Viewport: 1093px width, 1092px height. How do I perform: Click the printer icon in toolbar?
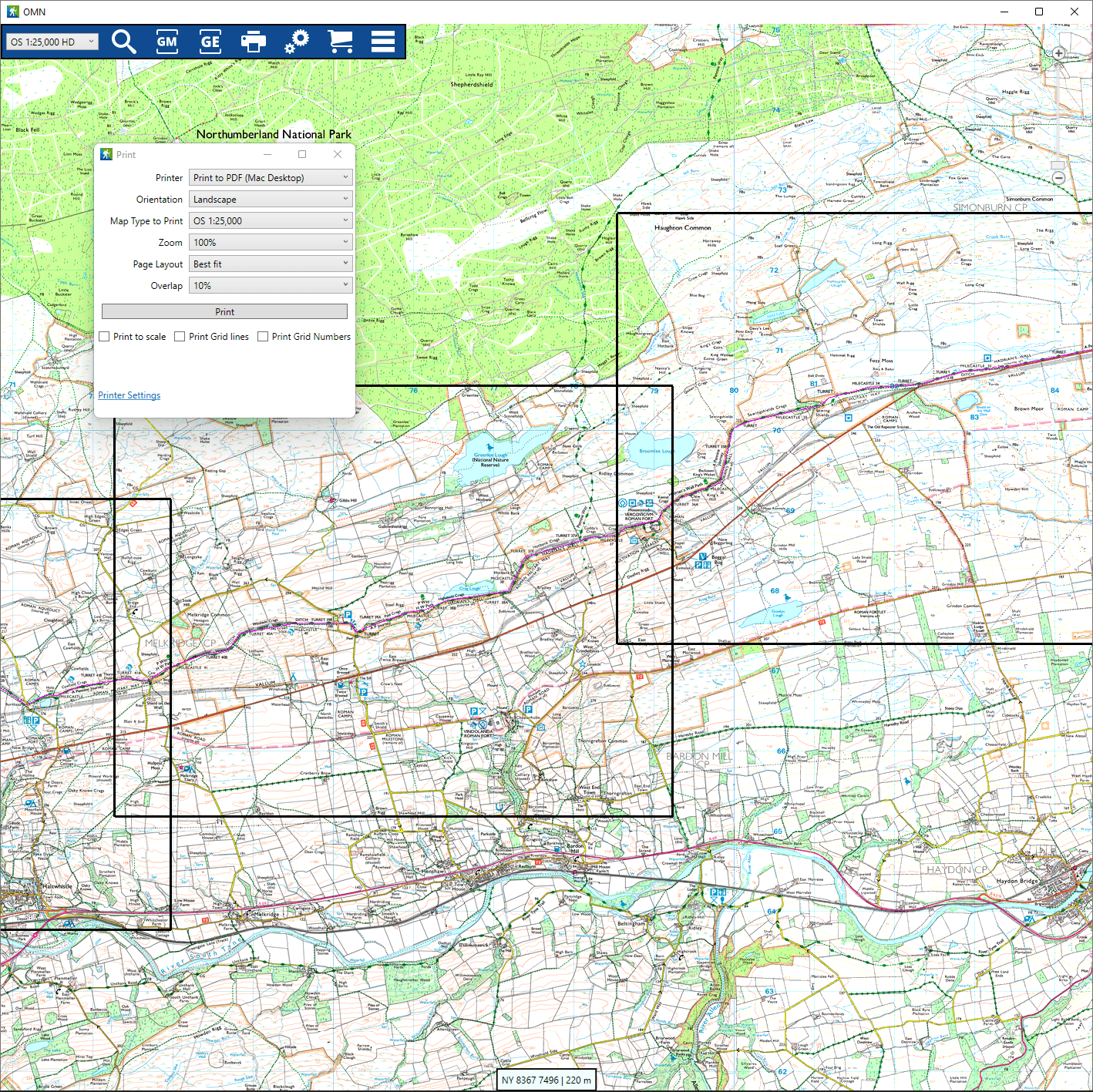(253, 42)
